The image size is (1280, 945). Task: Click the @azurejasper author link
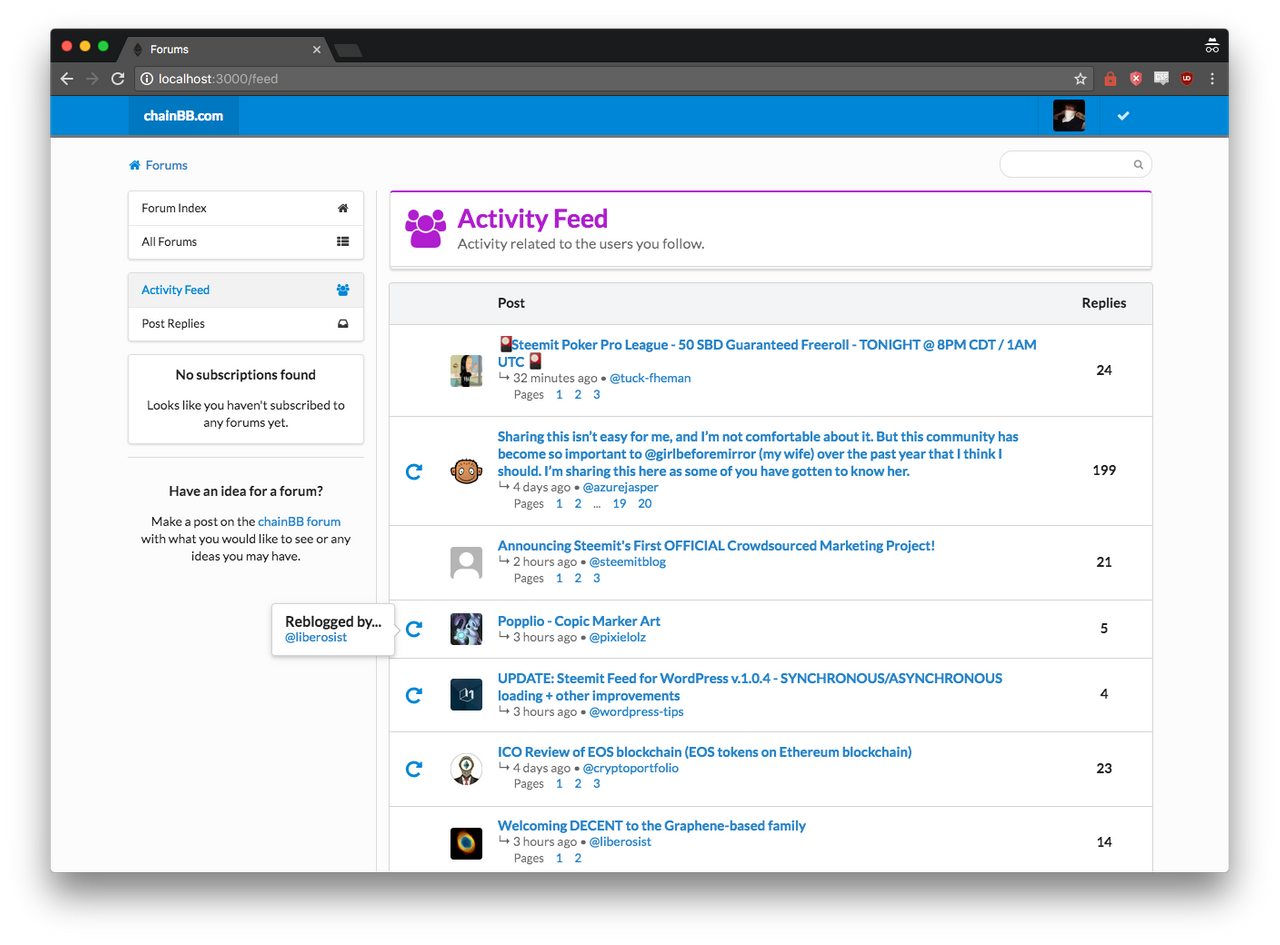(621, 488)
